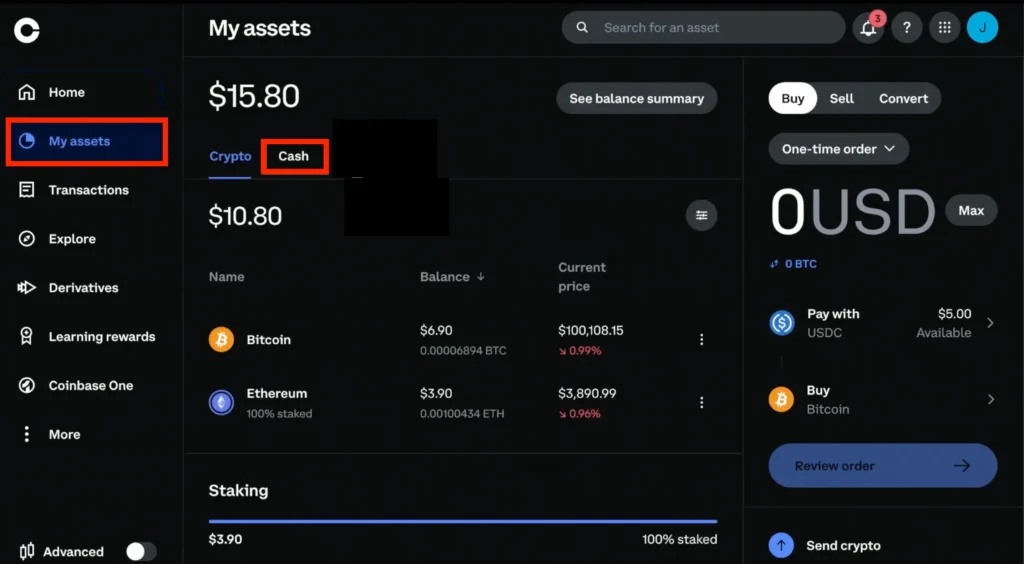Click the Send crypto arrow icon
Screen dimensions: 1024x564
(781, 545)
